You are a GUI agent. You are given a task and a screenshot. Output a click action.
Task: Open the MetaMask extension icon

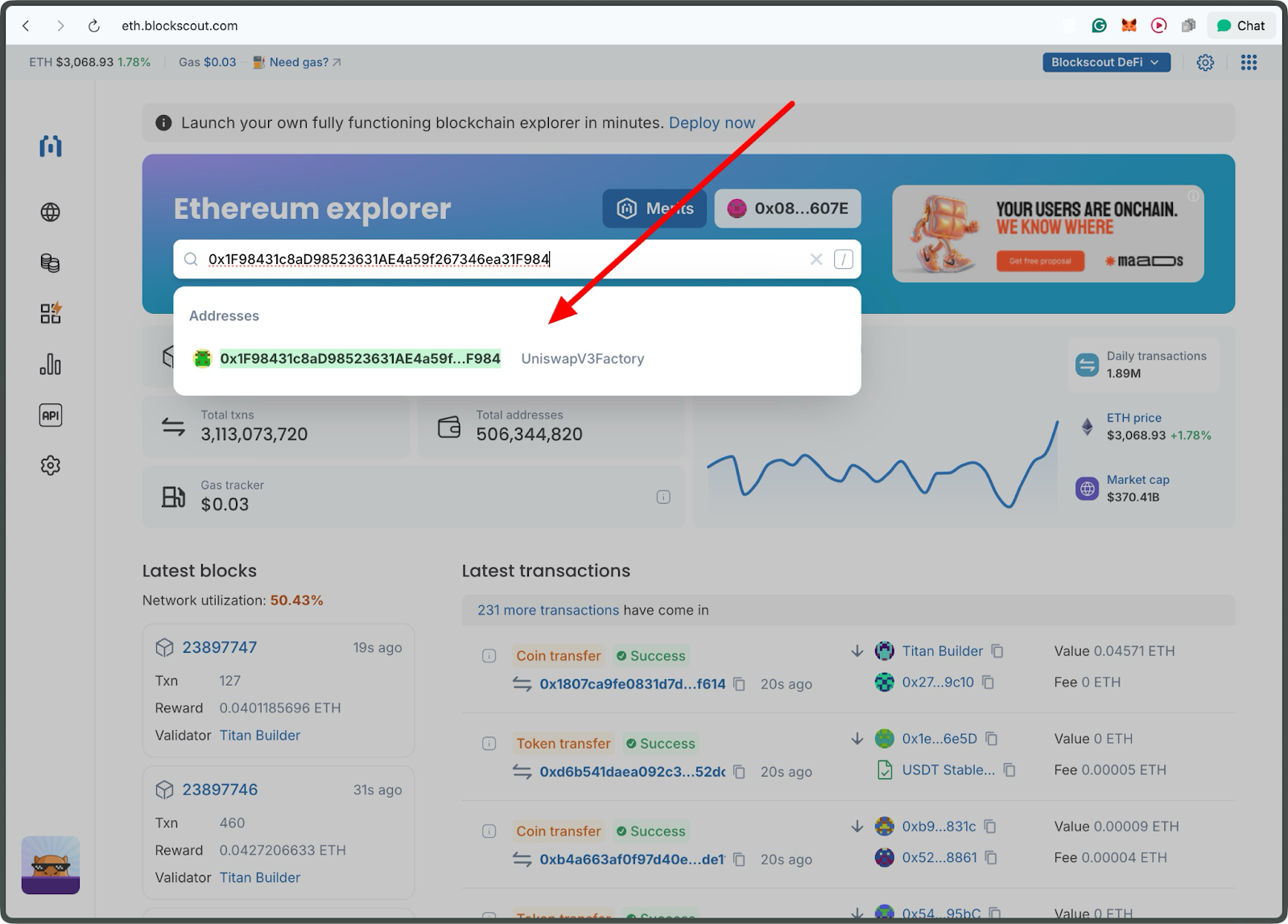pos(1129,25)
